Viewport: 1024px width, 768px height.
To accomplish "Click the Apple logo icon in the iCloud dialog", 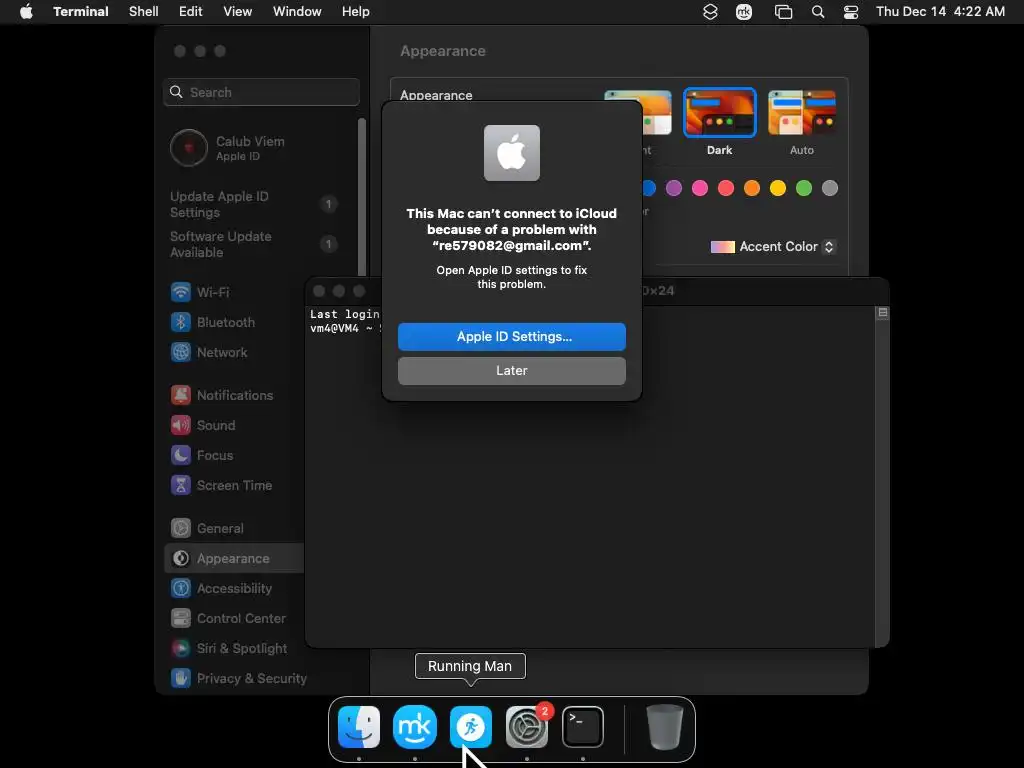I will point(511,153).
